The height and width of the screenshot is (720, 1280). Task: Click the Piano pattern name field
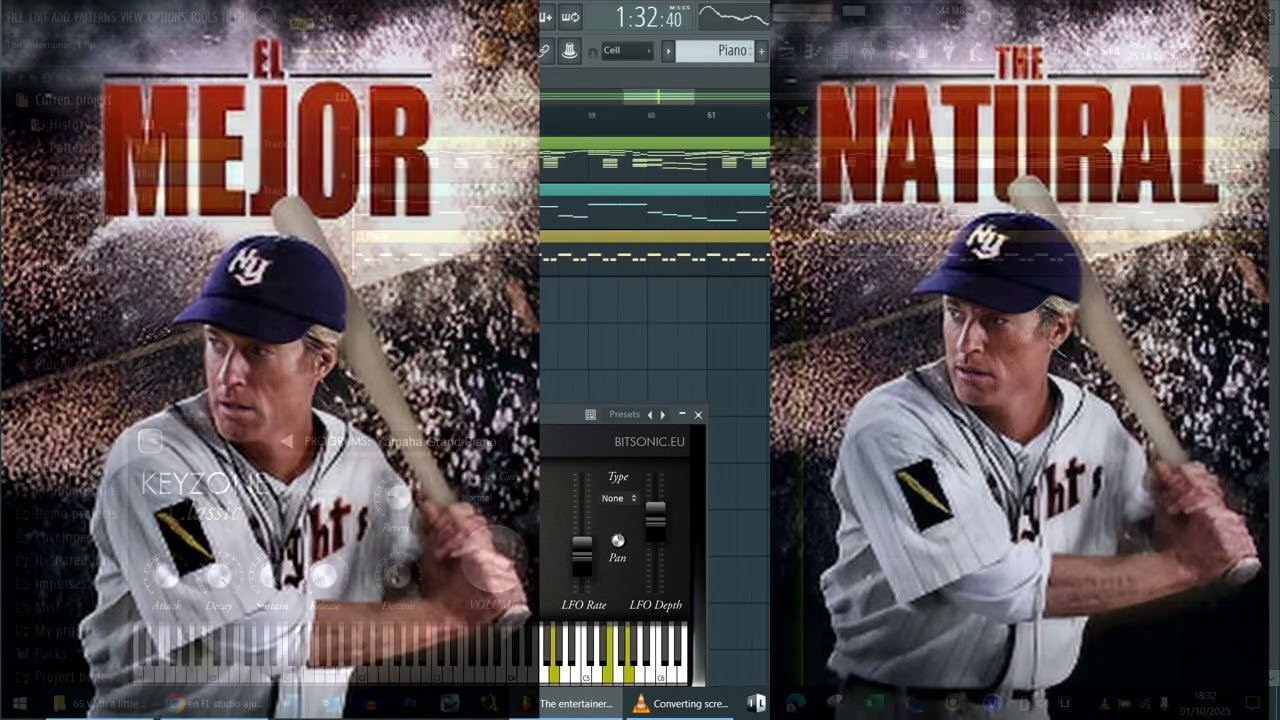[715, 51]
